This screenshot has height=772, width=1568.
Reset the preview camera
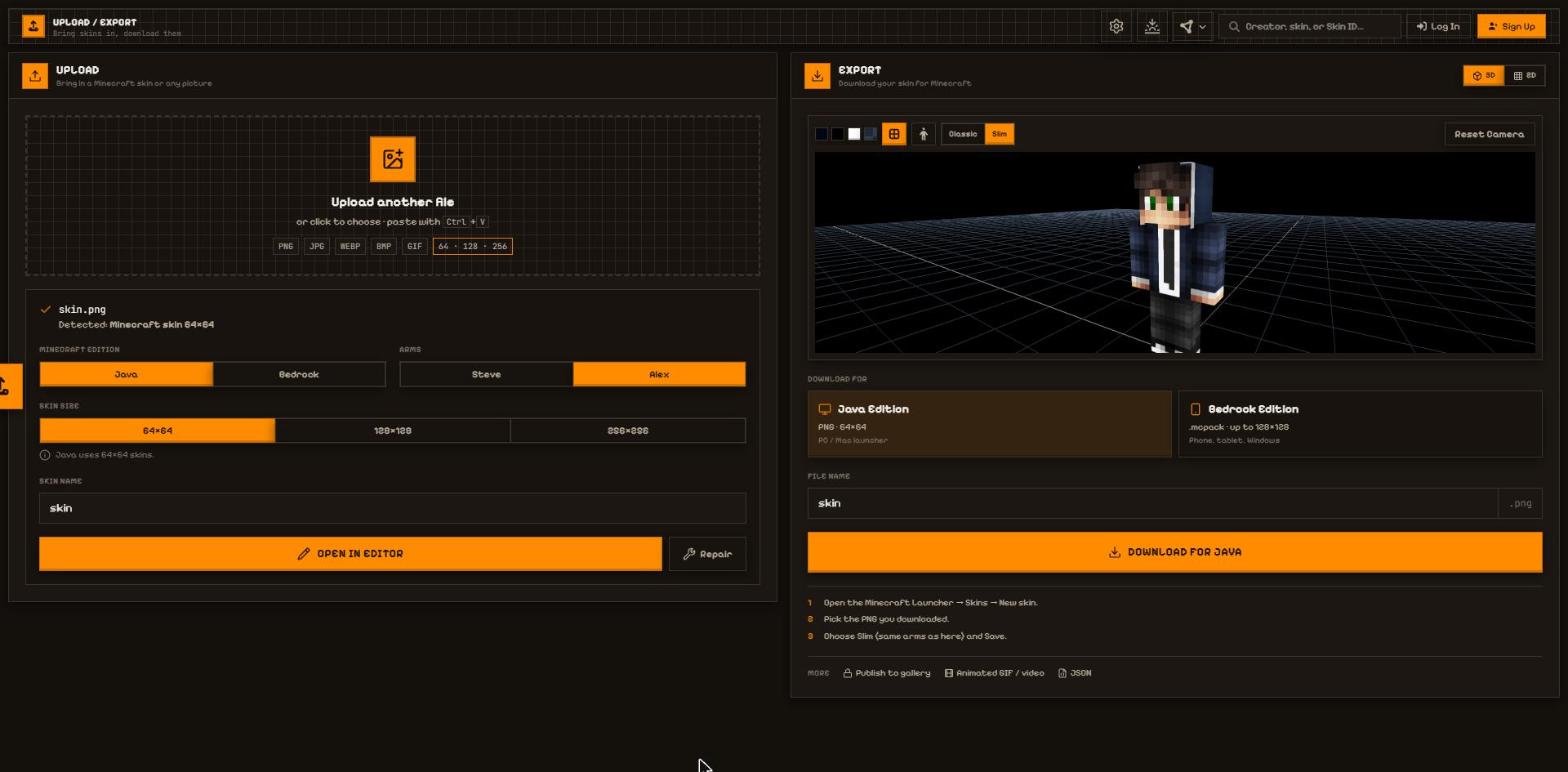tap(1489, 134)
